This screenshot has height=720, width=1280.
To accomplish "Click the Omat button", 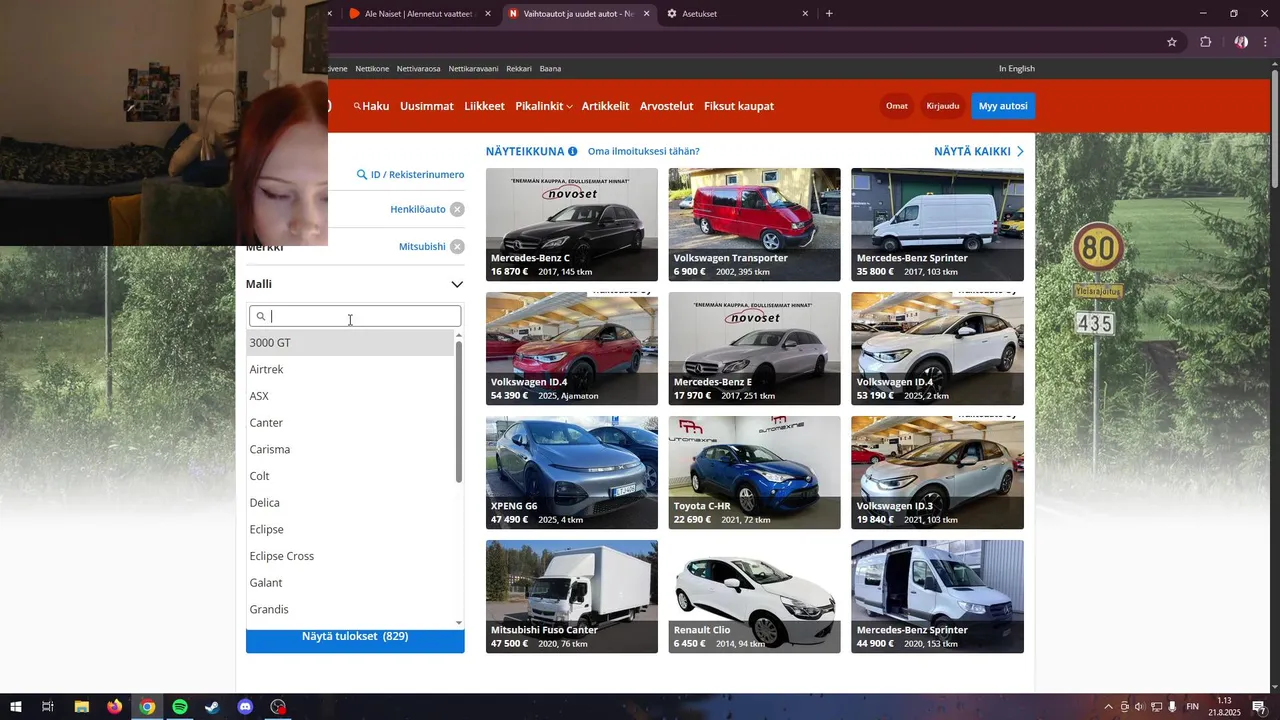I will 897,106.
